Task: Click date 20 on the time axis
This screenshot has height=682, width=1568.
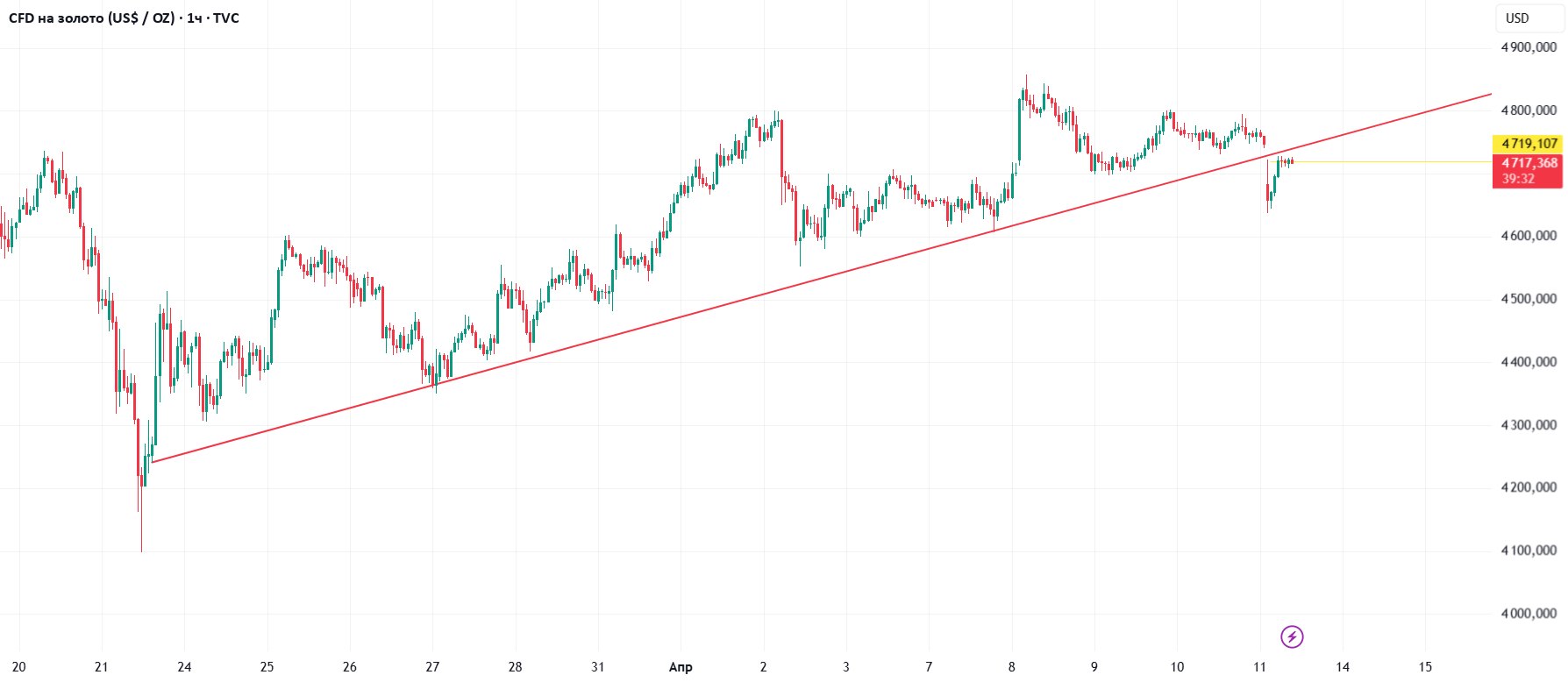Action: 18,667
